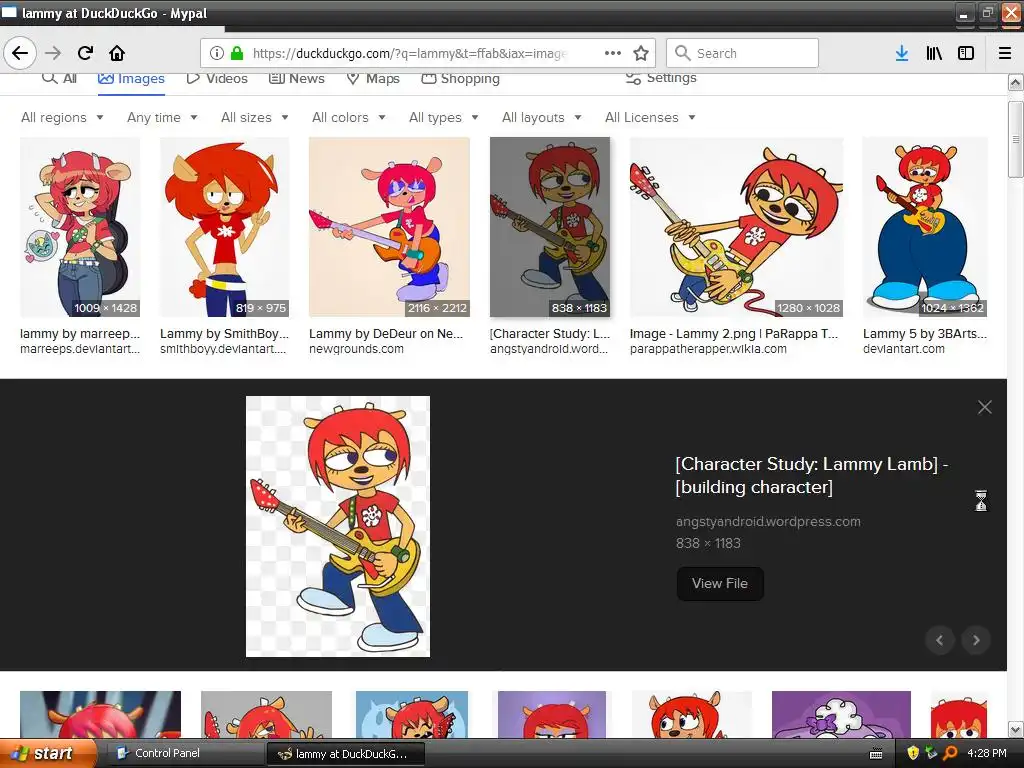The image size is (1024, 768).
Task: Expand the All colors filter
Action: [x=349, y=118]
